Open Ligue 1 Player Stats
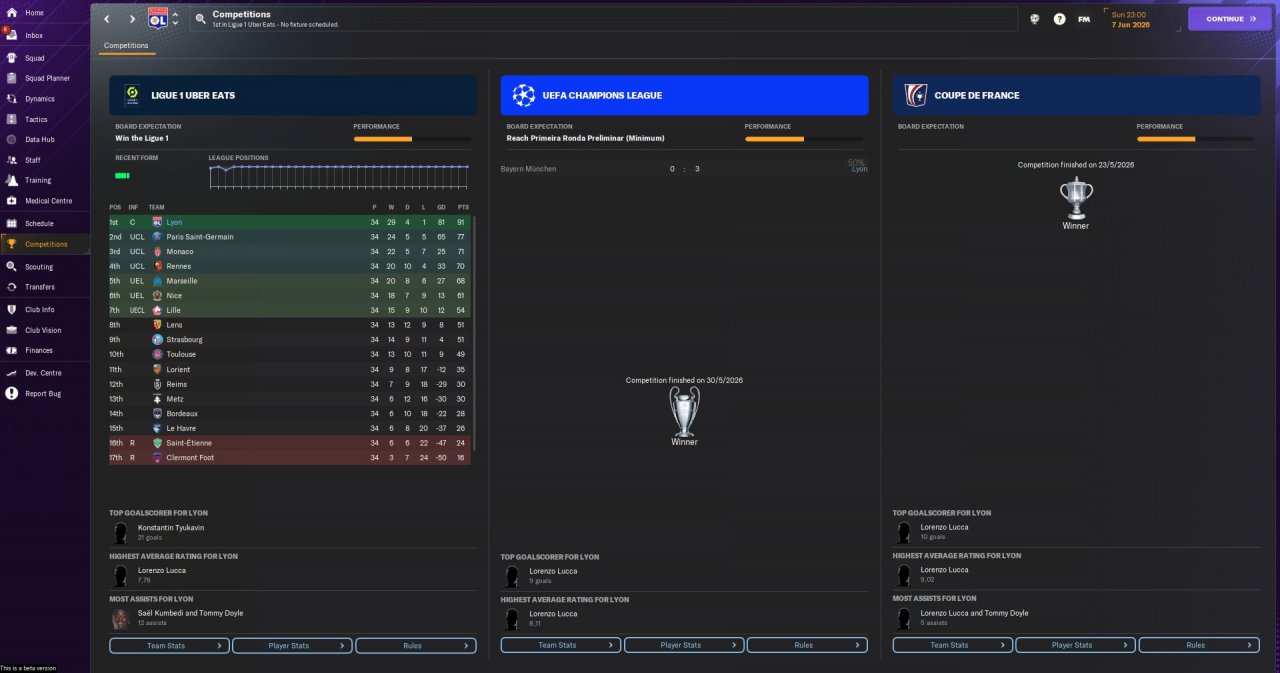1280x673 pixels. click(292, 646)
